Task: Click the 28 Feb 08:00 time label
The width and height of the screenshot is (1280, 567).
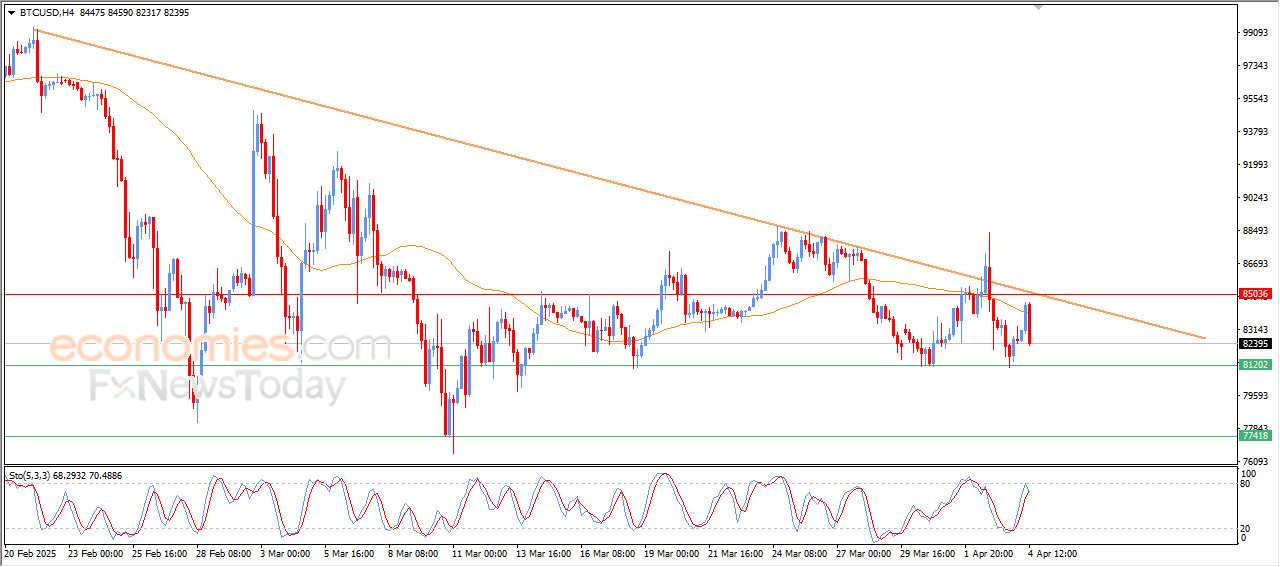Action: [223, 552]
